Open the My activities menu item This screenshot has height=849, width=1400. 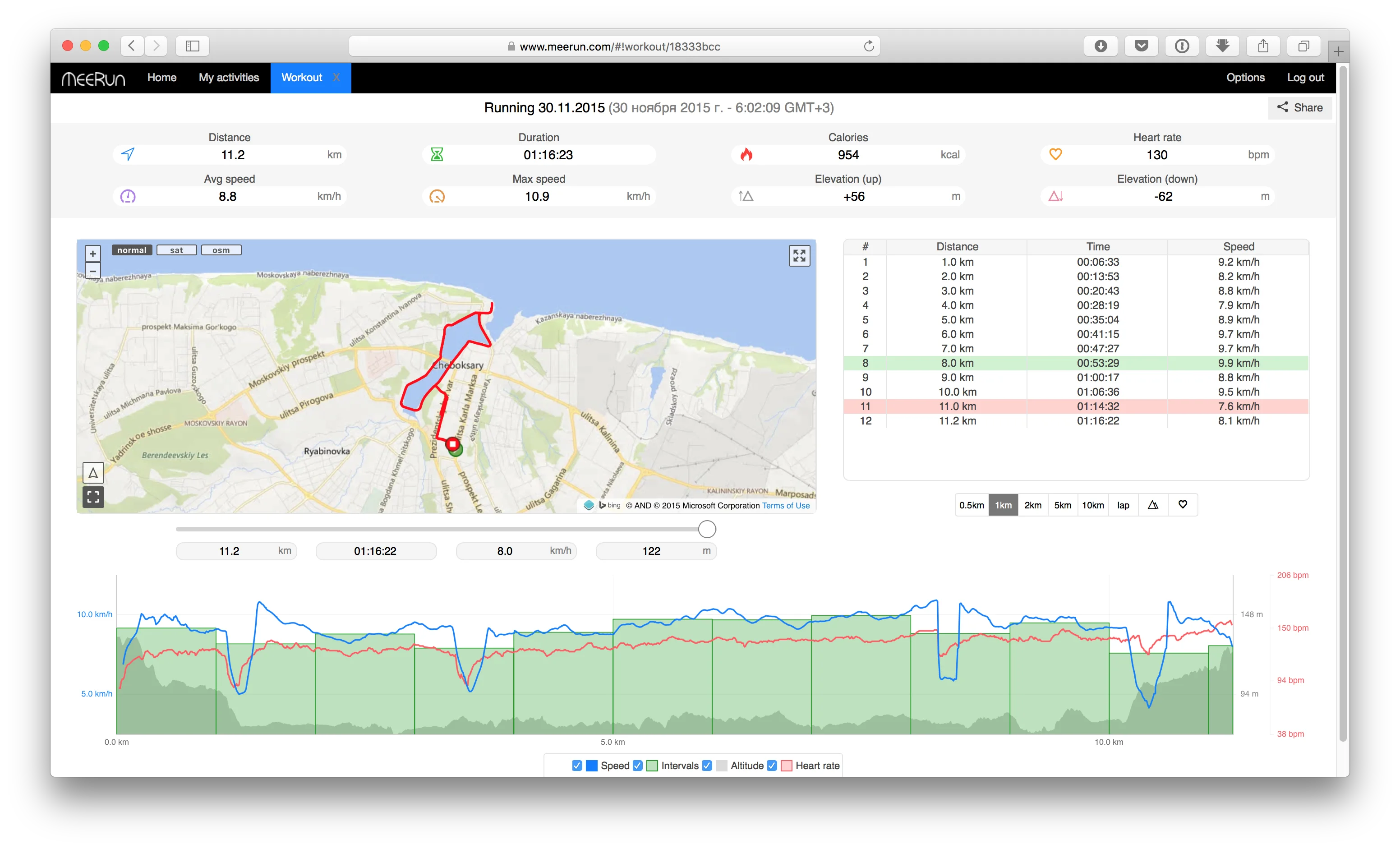[x=228, y=78]
